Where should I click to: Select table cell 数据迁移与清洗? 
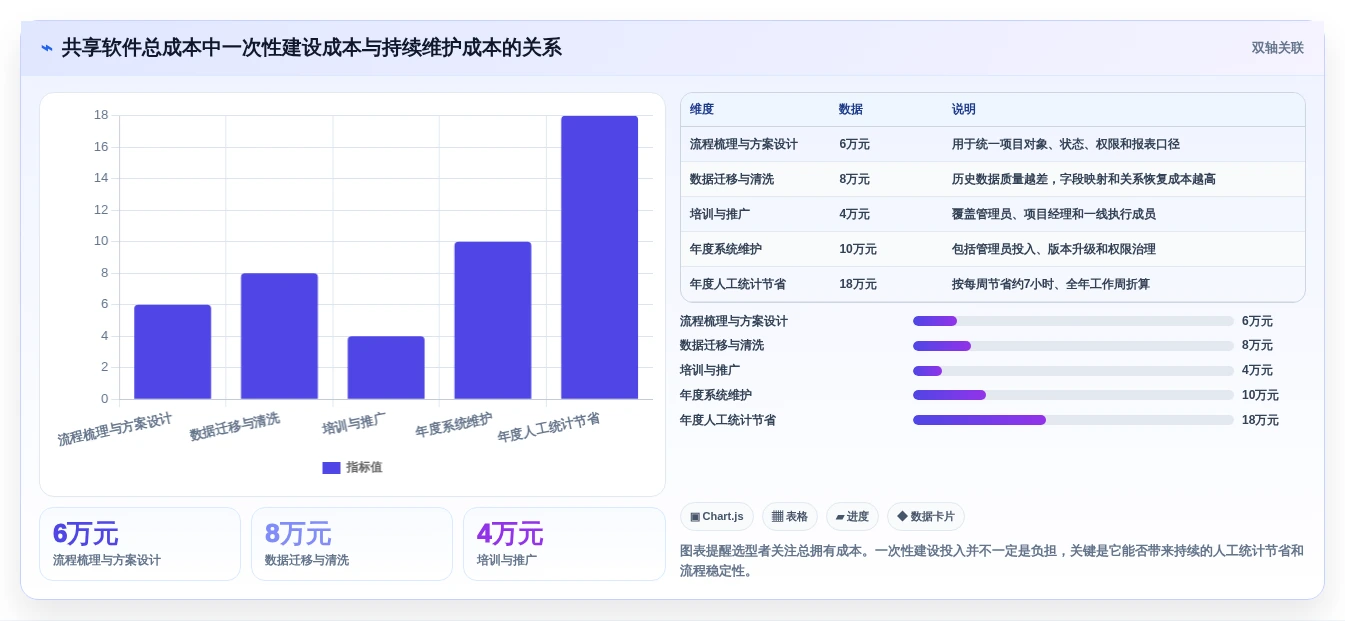click(732, 179)
